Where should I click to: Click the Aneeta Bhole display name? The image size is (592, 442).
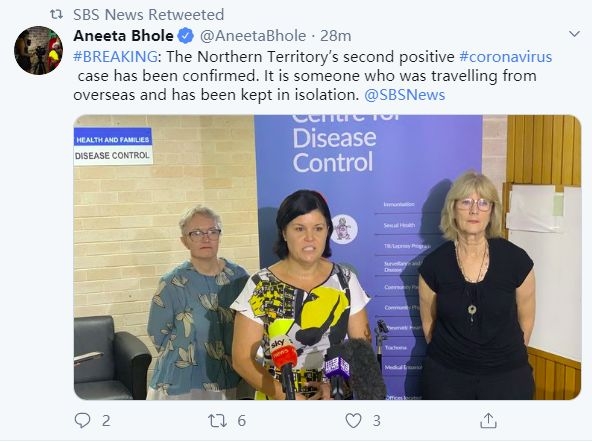(x=123, y=36)
